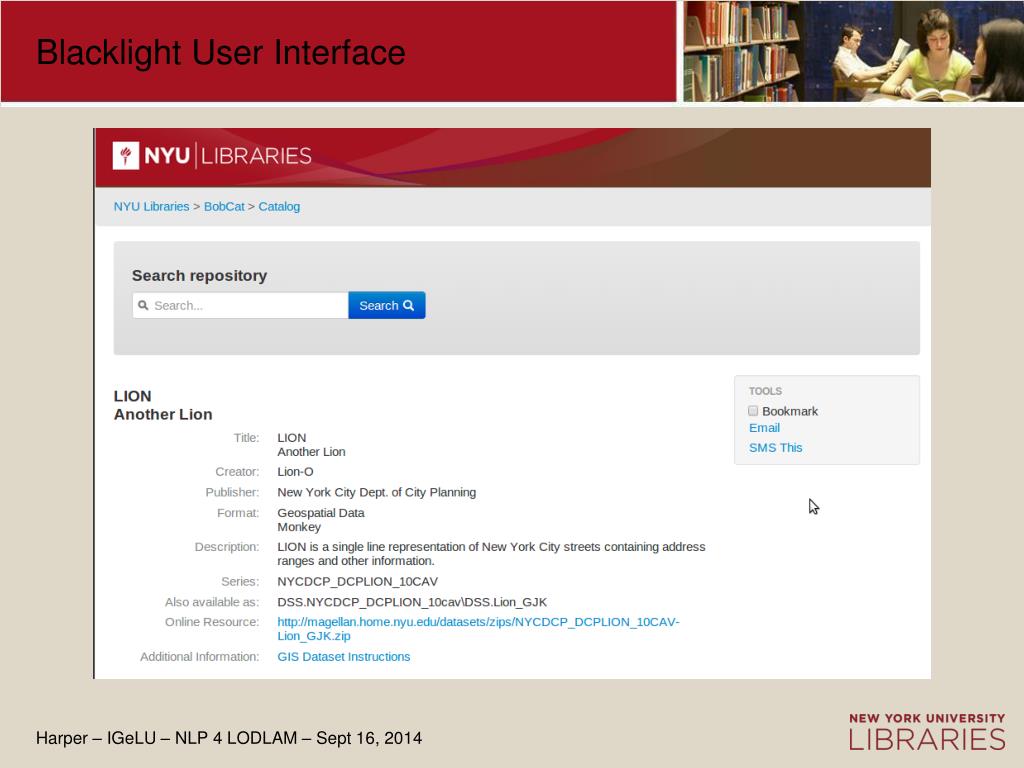
Task: Click the blue Search button
Action: tap(387, 305)
